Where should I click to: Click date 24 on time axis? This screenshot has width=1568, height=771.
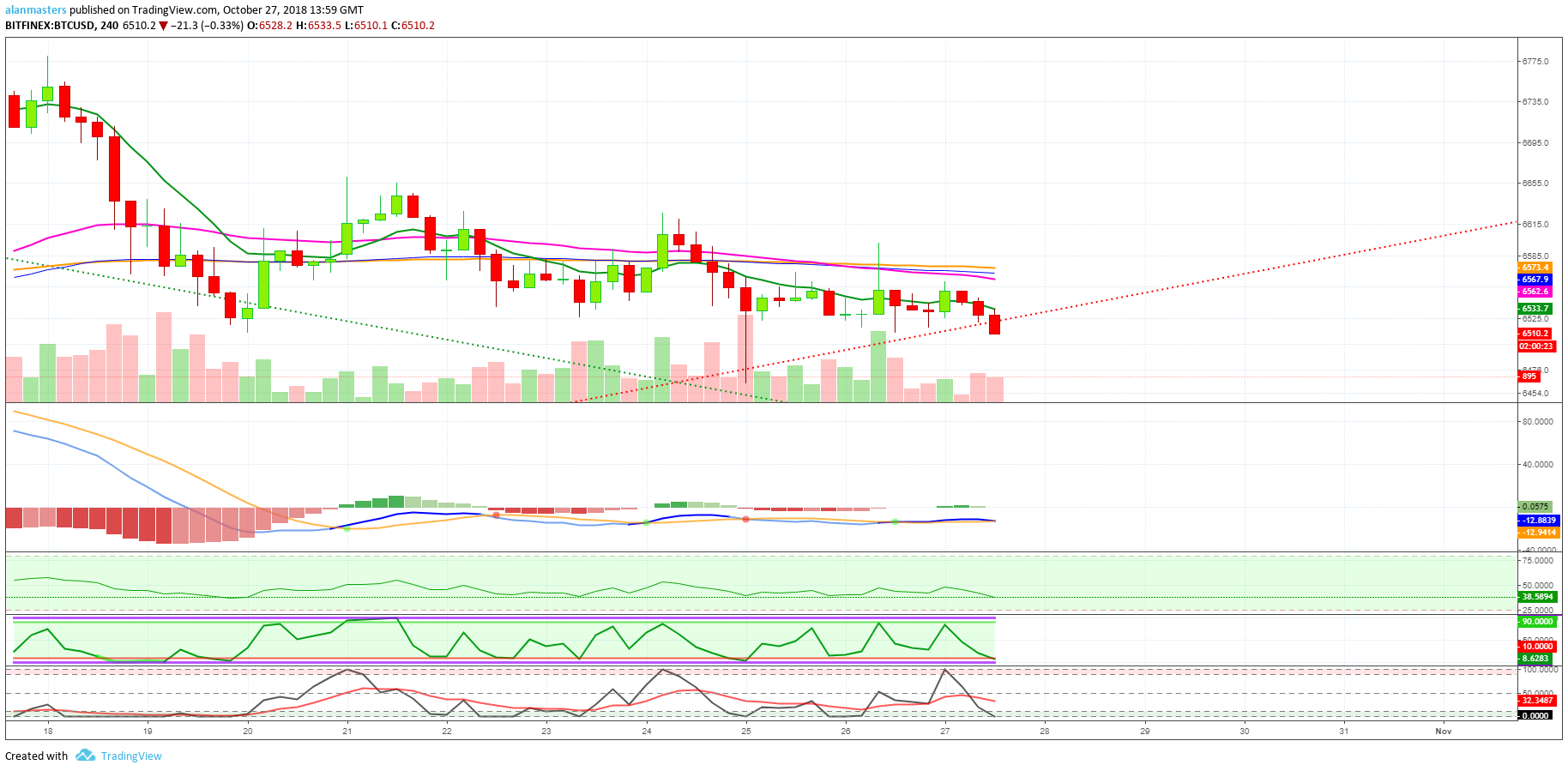[647, 732]
